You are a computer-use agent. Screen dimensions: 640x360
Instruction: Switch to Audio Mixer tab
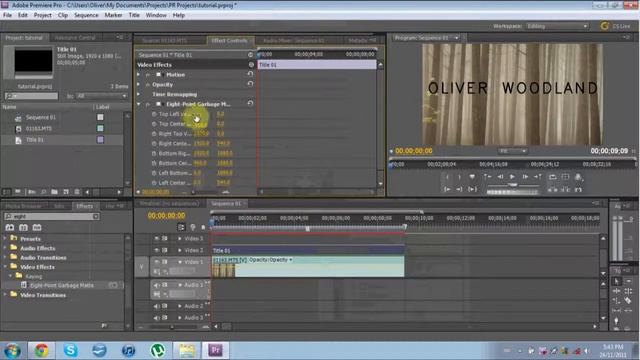(x=294, y=40)
